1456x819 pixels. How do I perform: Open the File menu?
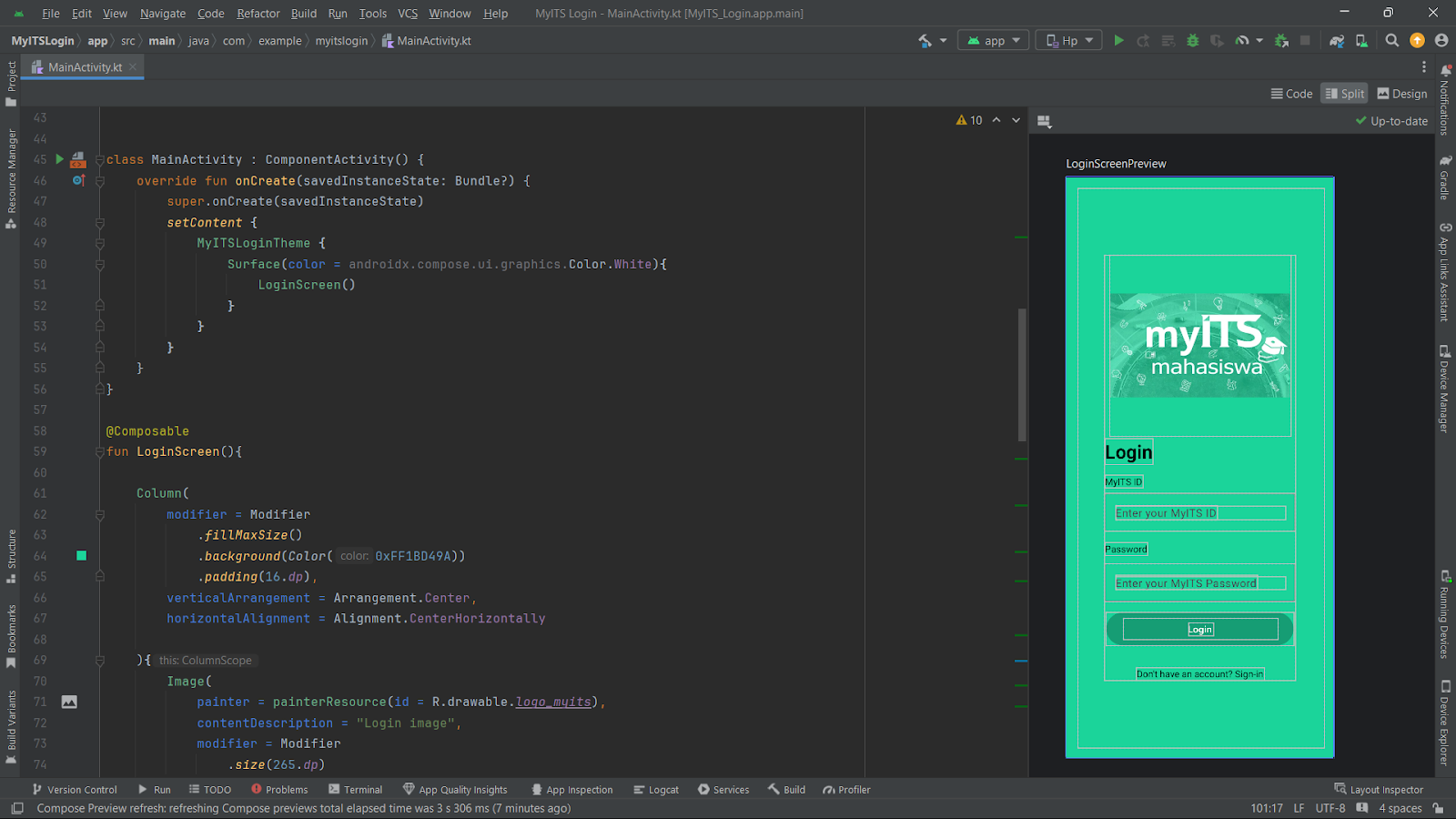coord(51,13)
